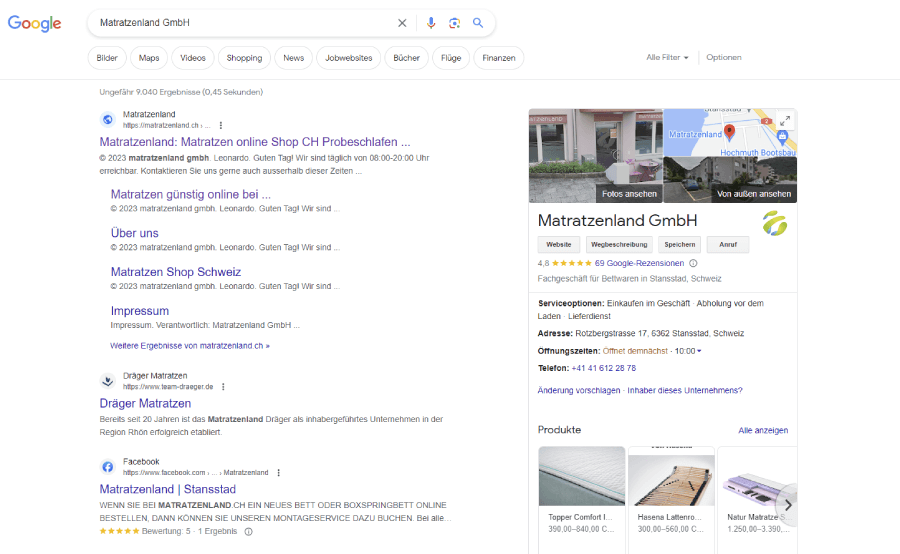Image resolution: width=900 pixels, height=554 pixels.
Task: Open Matratzenland online Shop CH result
Action: (255, 142)
